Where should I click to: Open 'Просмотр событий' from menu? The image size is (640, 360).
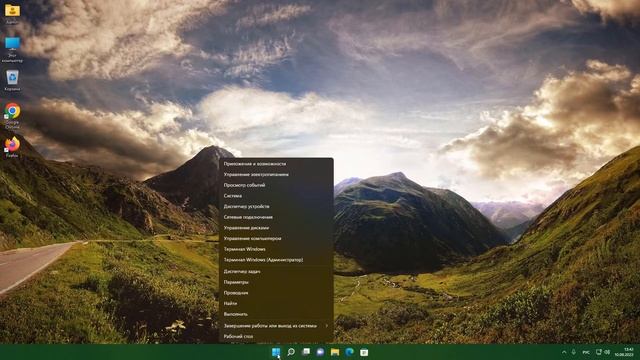pyautogui.click(x=276, y=185)
